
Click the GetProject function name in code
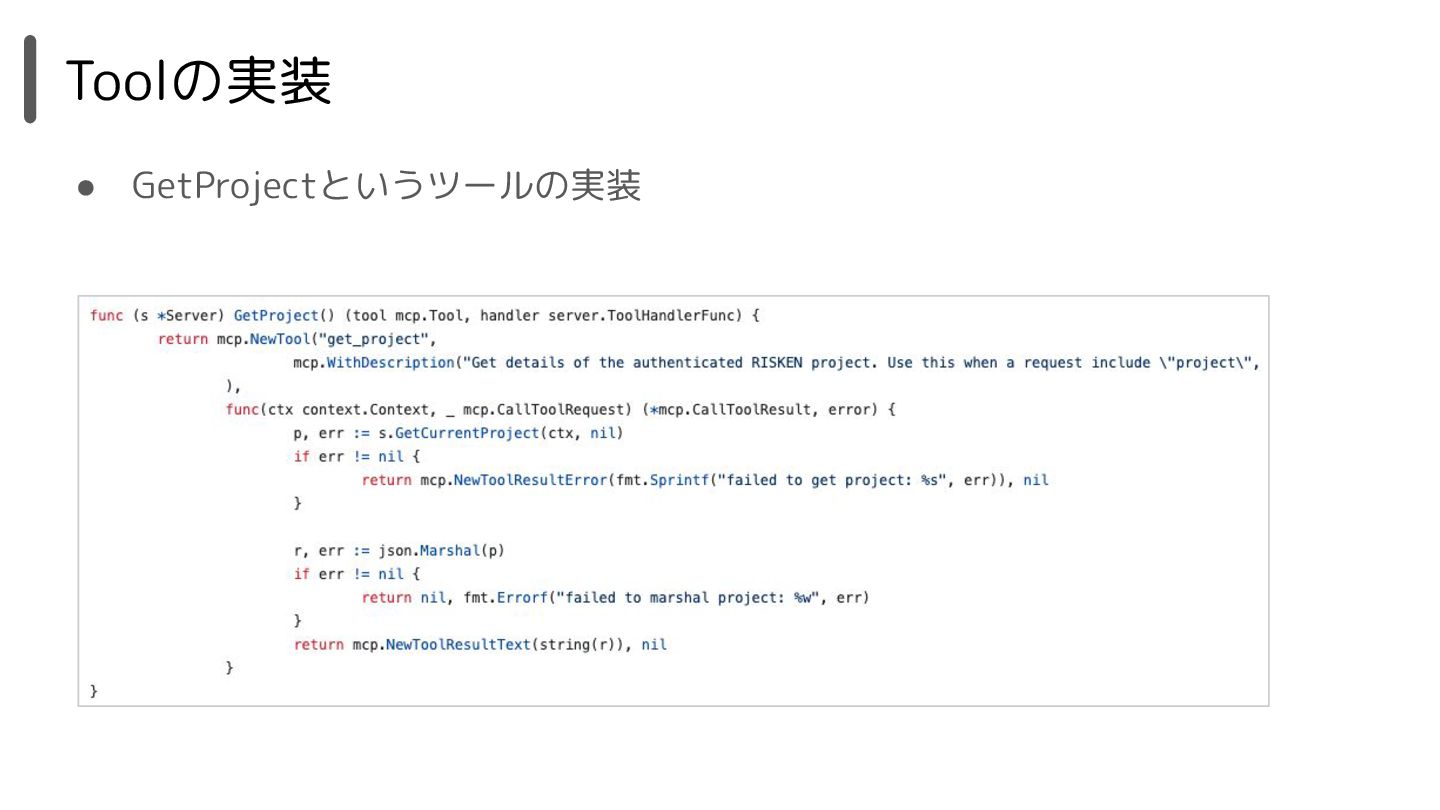coord(276,316)
